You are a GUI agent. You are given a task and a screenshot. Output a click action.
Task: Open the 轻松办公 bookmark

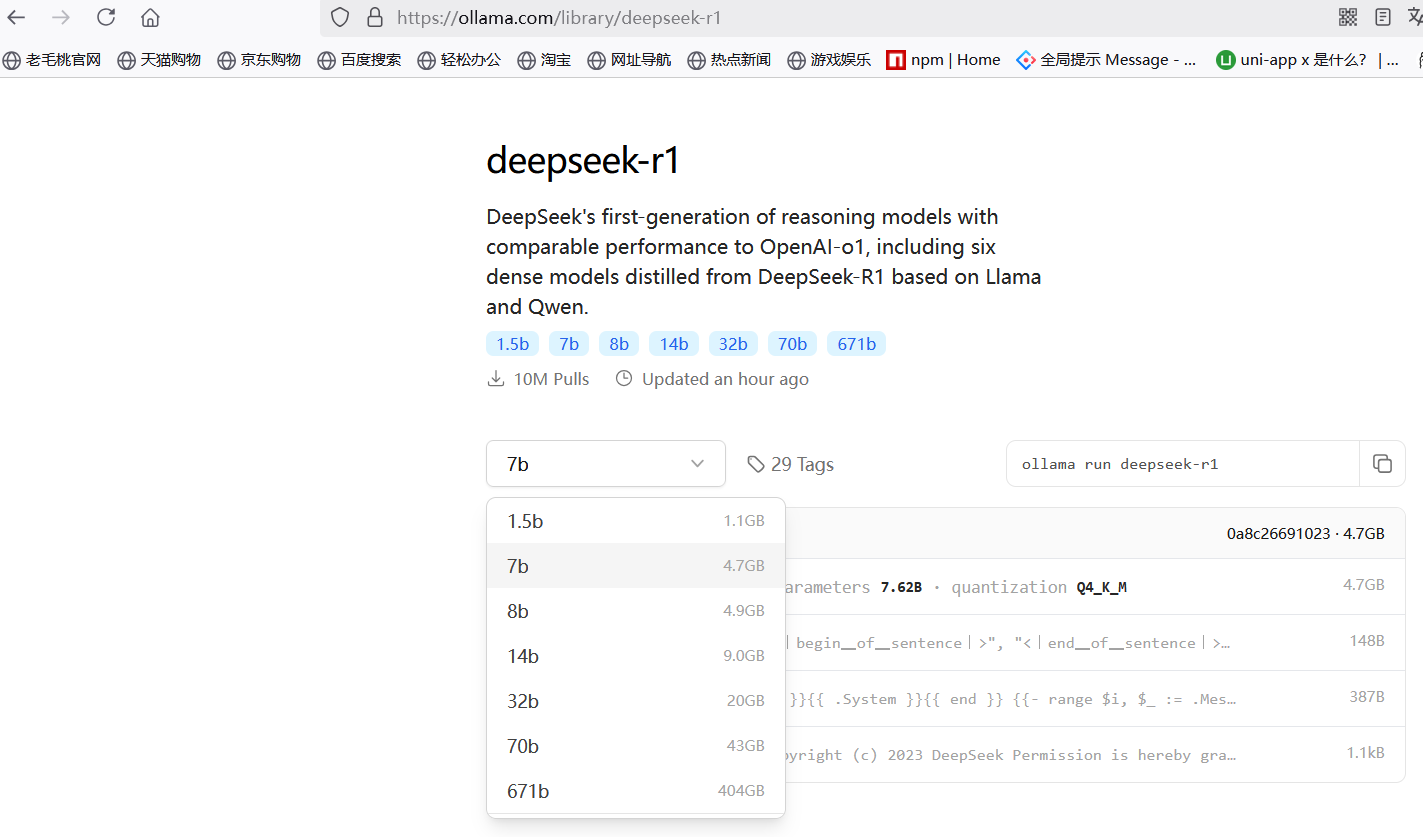[x=459, y=60]
